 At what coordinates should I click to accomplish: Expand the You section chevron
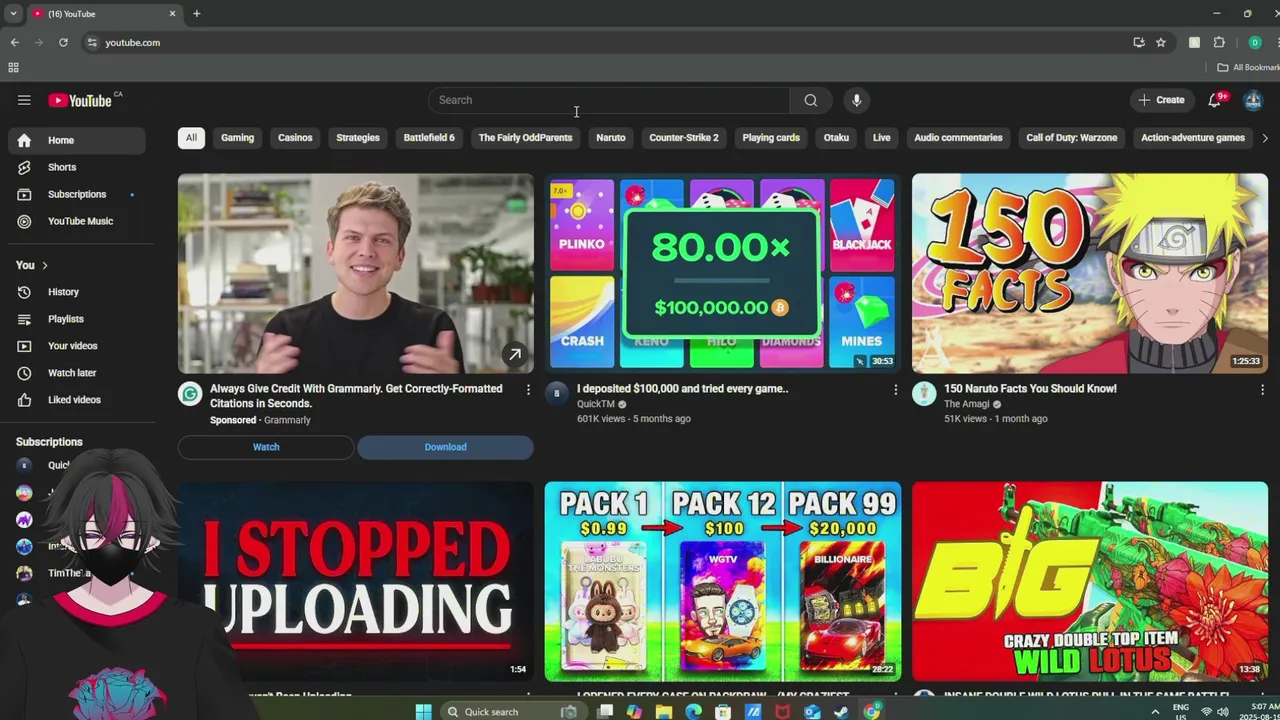pos(44,265)
